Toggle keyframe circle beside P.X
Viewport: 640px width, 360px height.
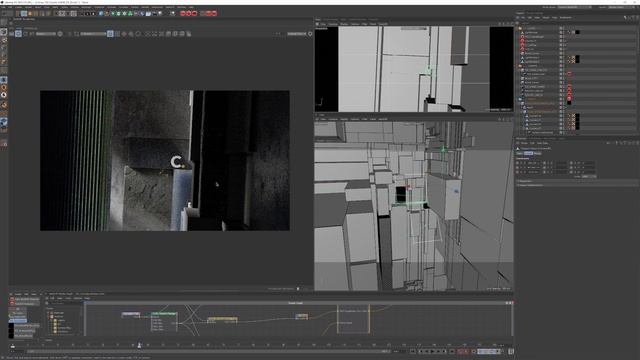(517, 163)
